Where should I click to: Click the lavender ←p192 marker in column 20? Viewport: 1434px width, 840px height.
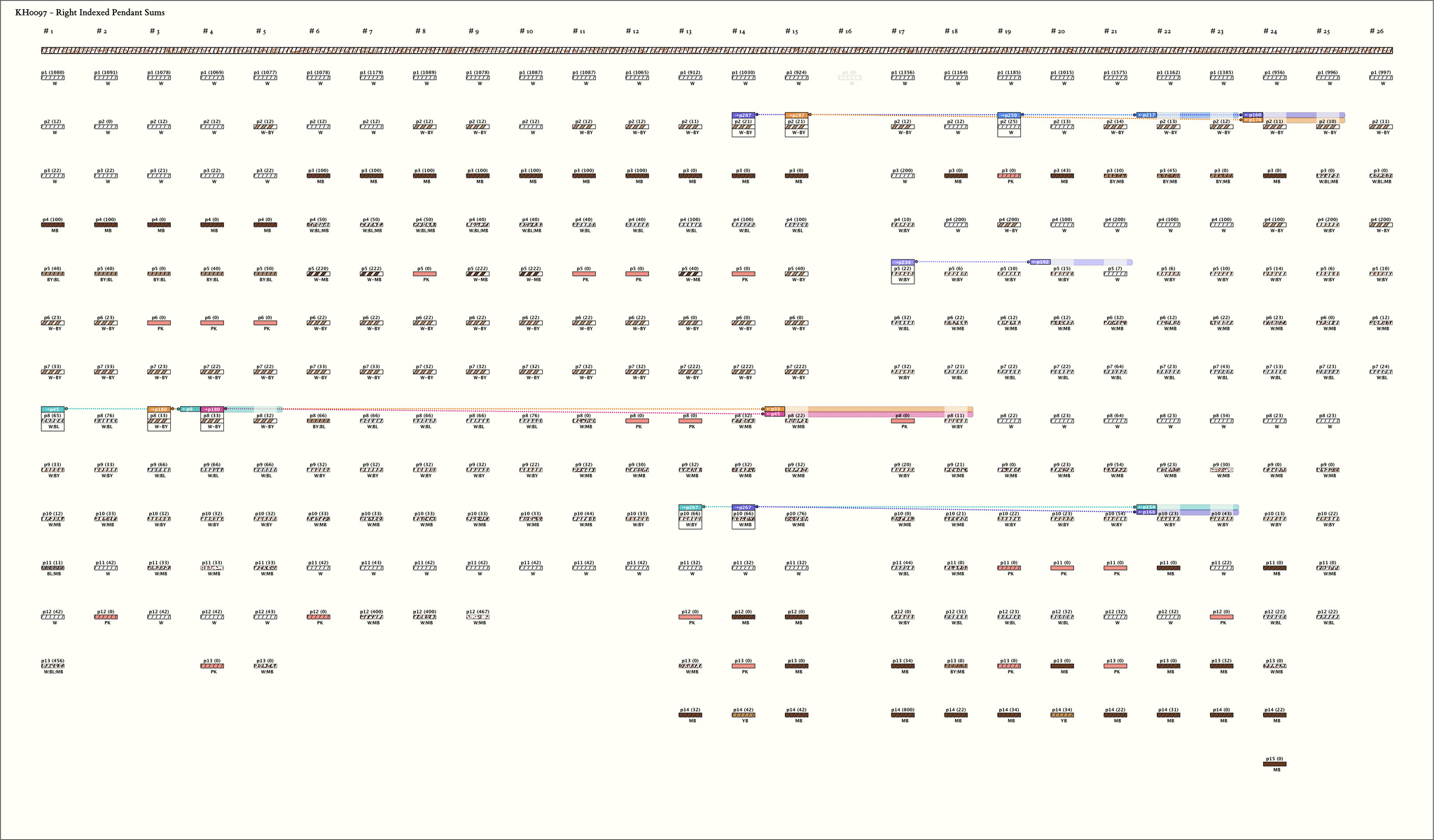pyautogui.click(x=1040, y=262)
